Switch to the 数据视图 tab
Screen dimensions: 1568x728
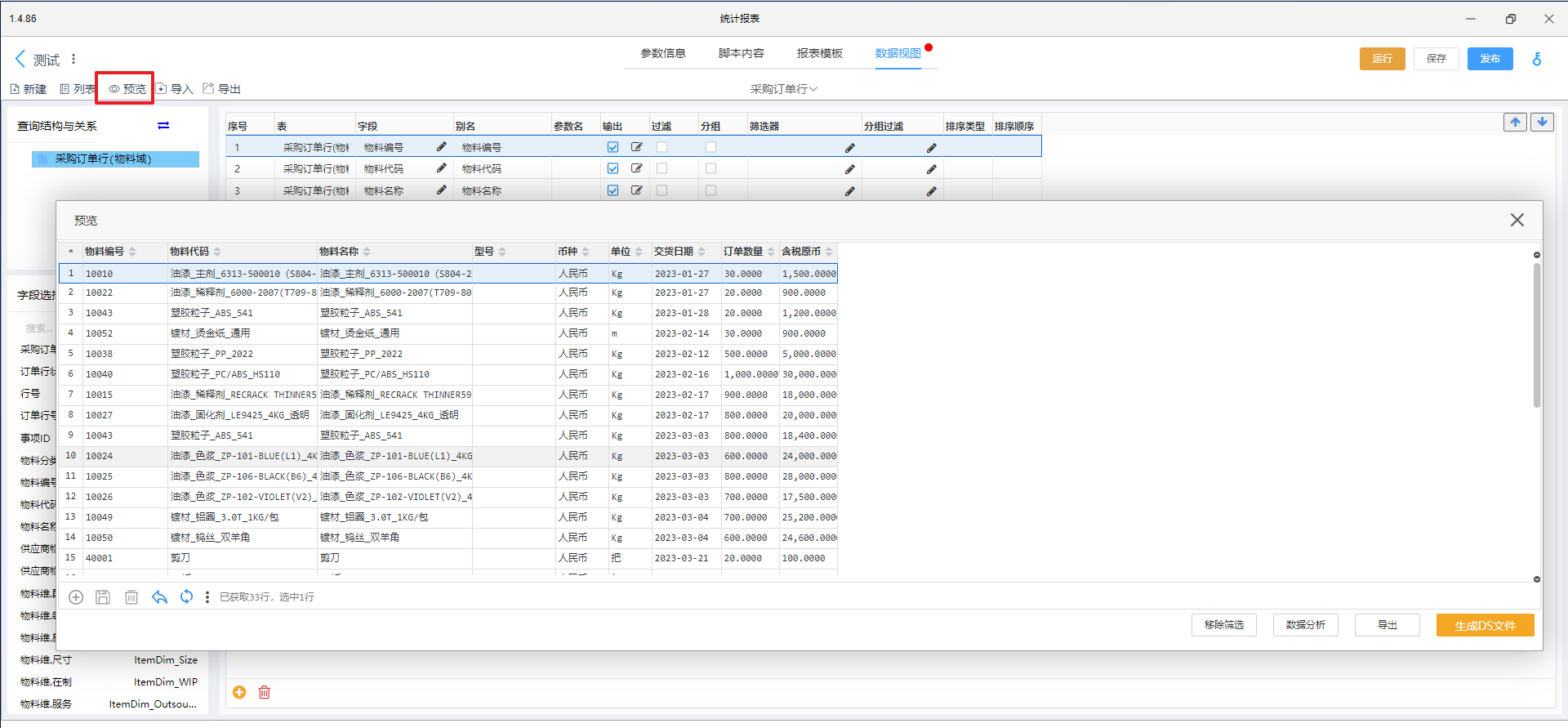[898, 53]
